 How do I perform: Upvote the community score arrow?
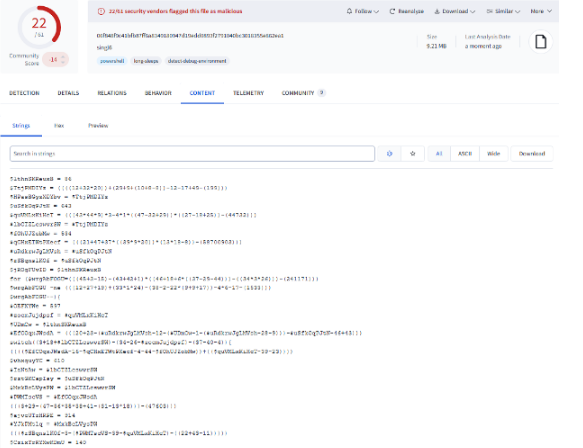(63, 57)
